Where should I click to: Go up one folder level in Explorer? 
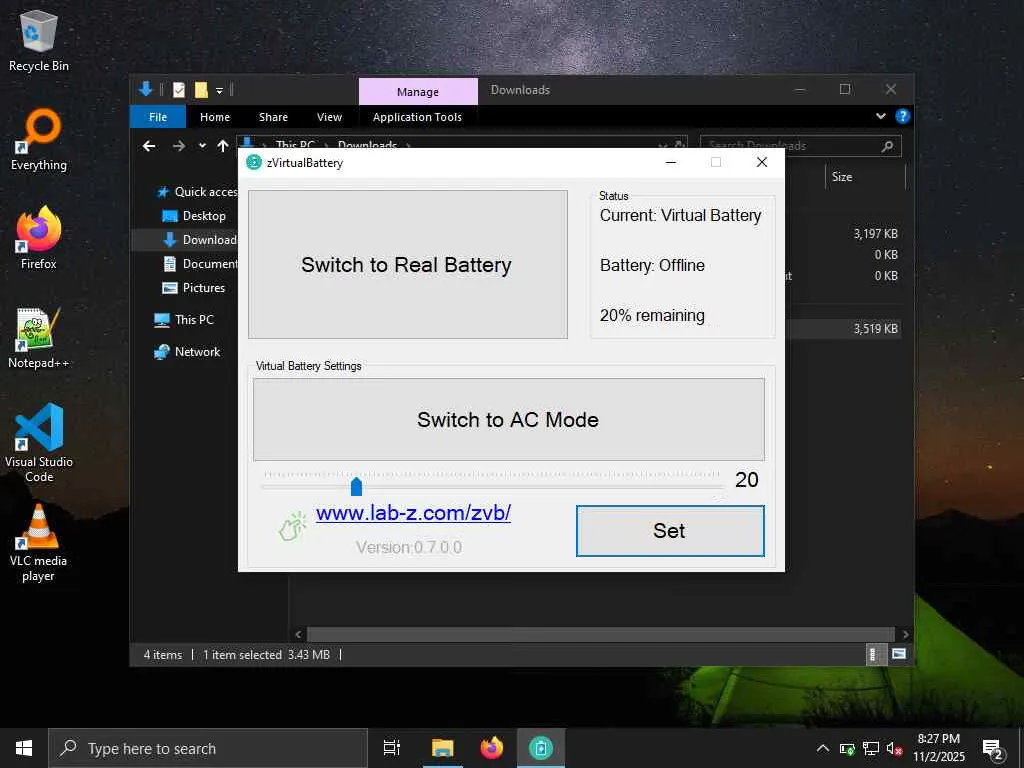[x=223, y=146]
